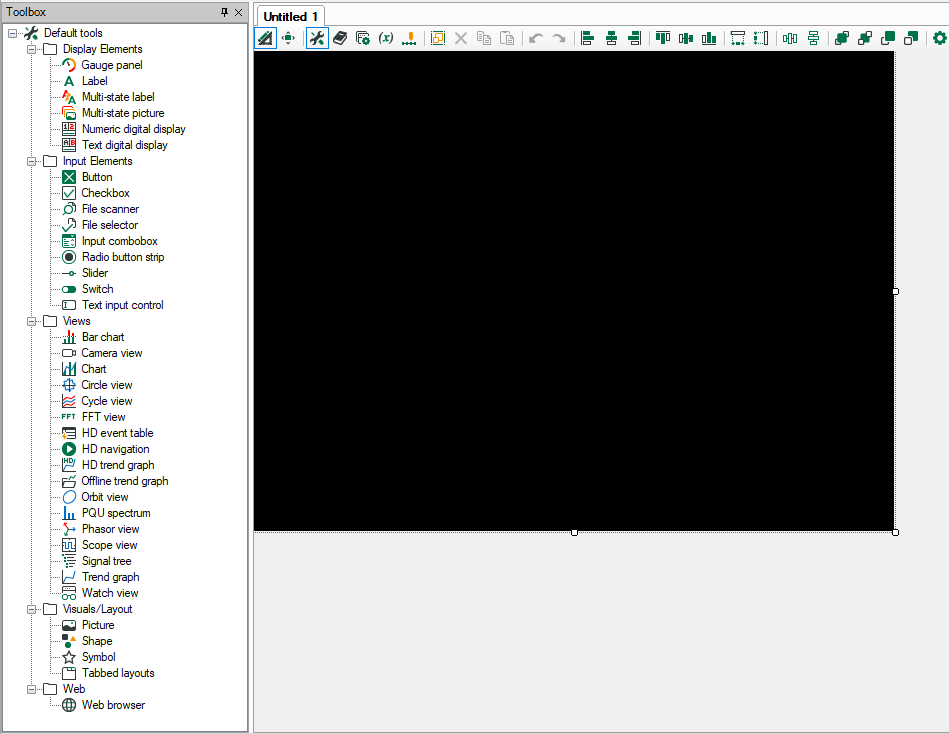Viewport: 949px width, 734px height.
Task: Collapse the Web folder
Action: (x=31, y=689)
